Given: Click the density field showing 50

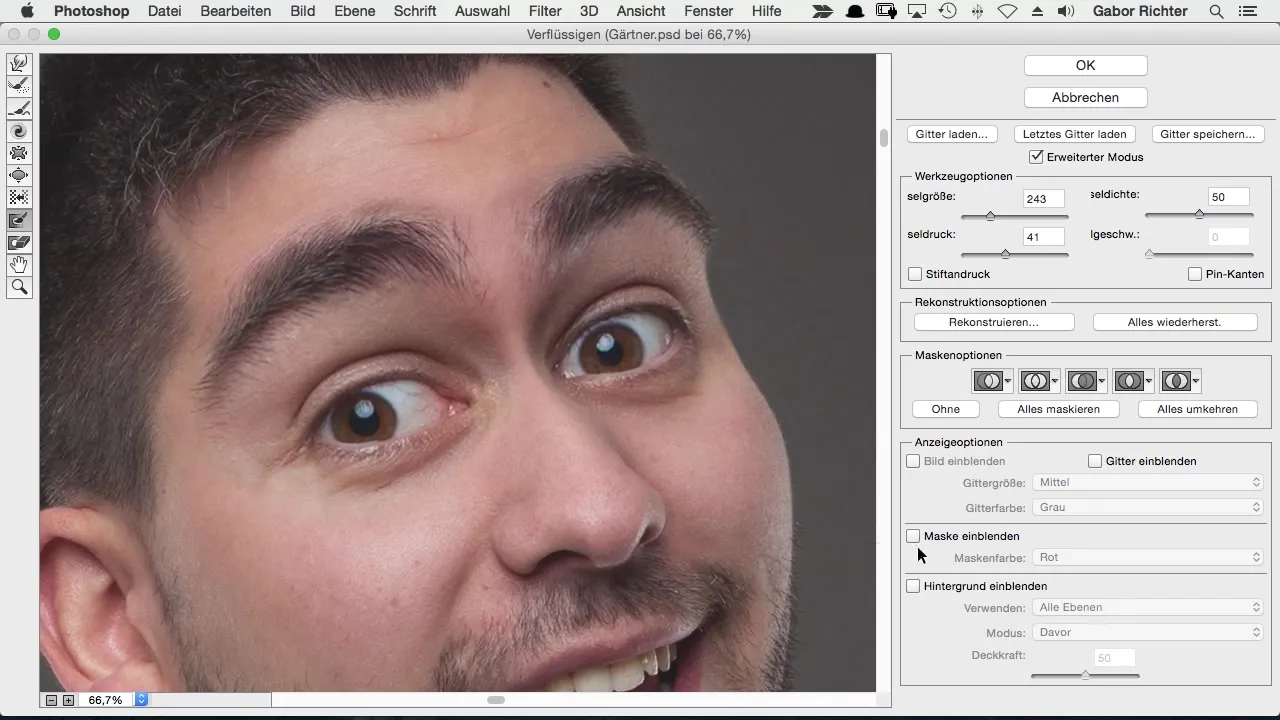Looking at the screenshot, I should (1228, 197).
